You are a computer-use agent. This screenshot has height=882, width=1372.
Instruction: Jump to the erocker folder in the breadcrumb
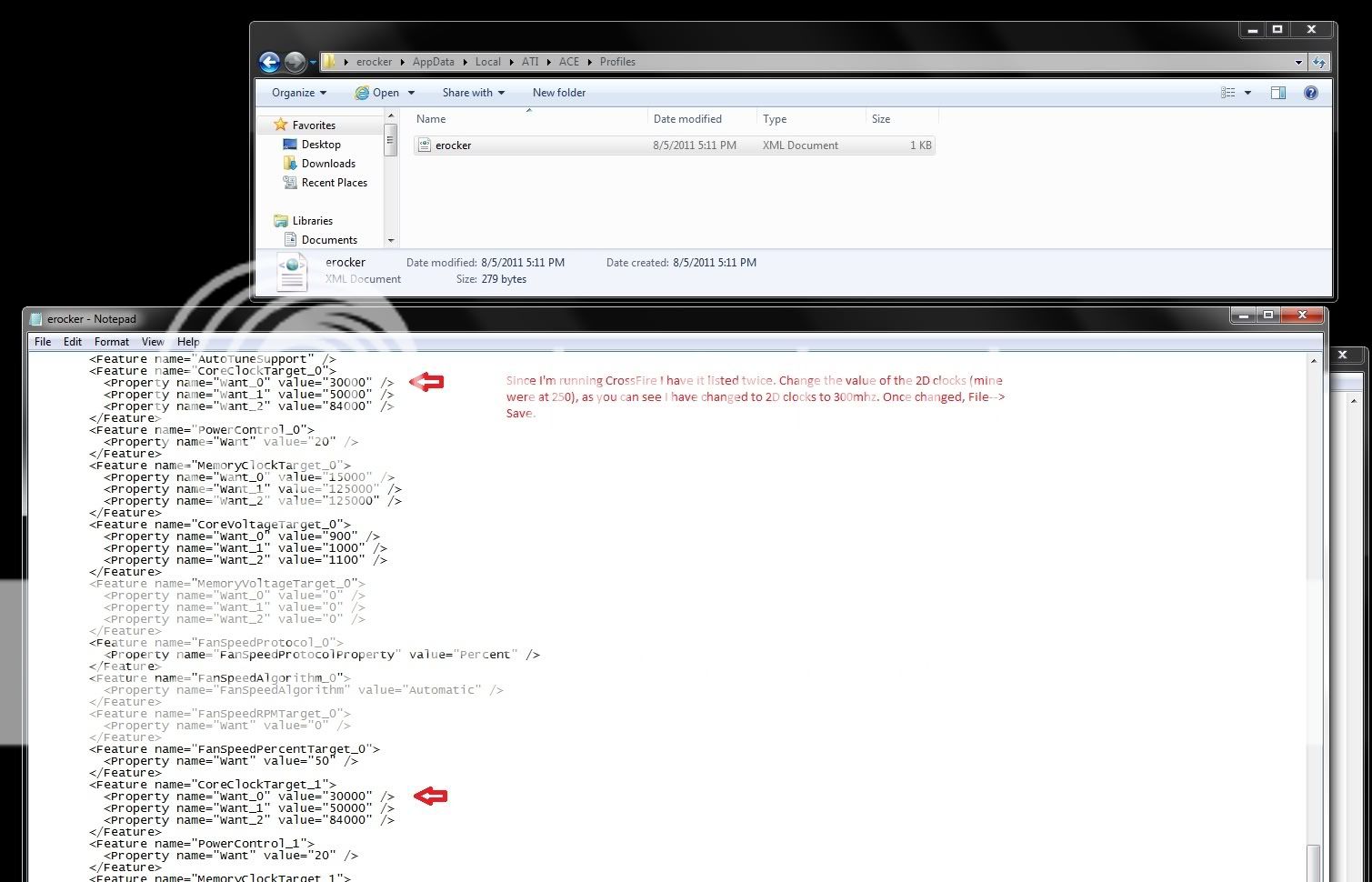tap(375, 62)
